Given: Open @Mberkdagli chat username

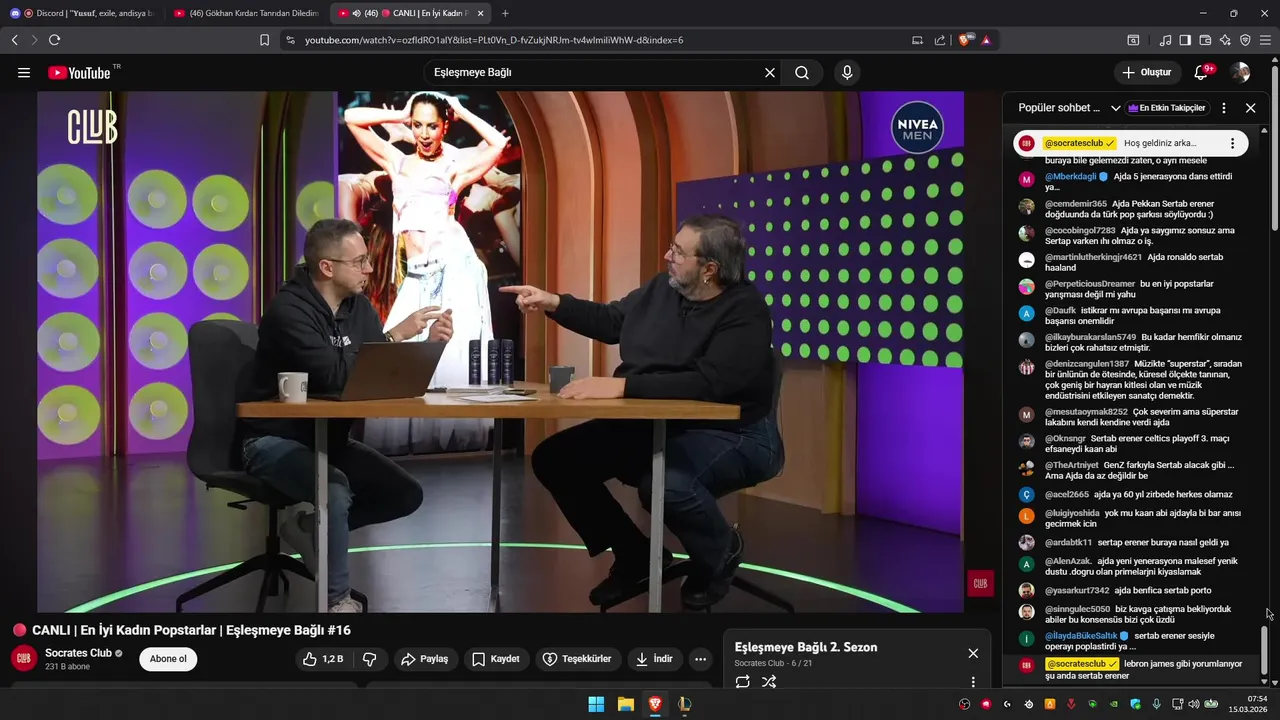Looking at the screenshot, I should click(x=1070, y=177).
